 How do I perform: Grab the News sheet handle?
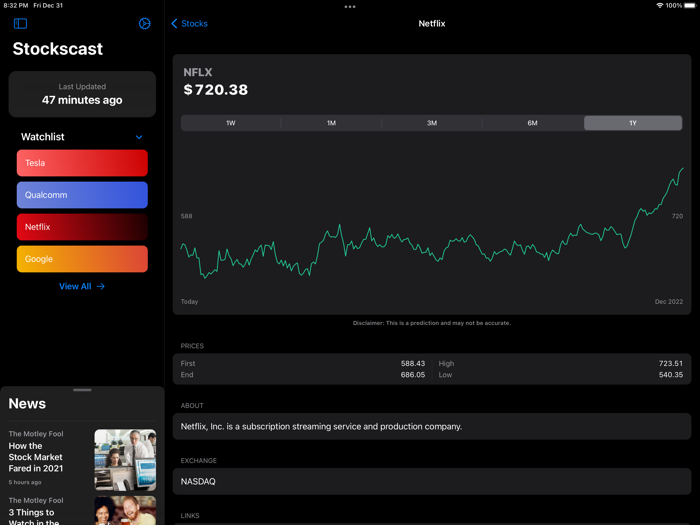[82, 390]
